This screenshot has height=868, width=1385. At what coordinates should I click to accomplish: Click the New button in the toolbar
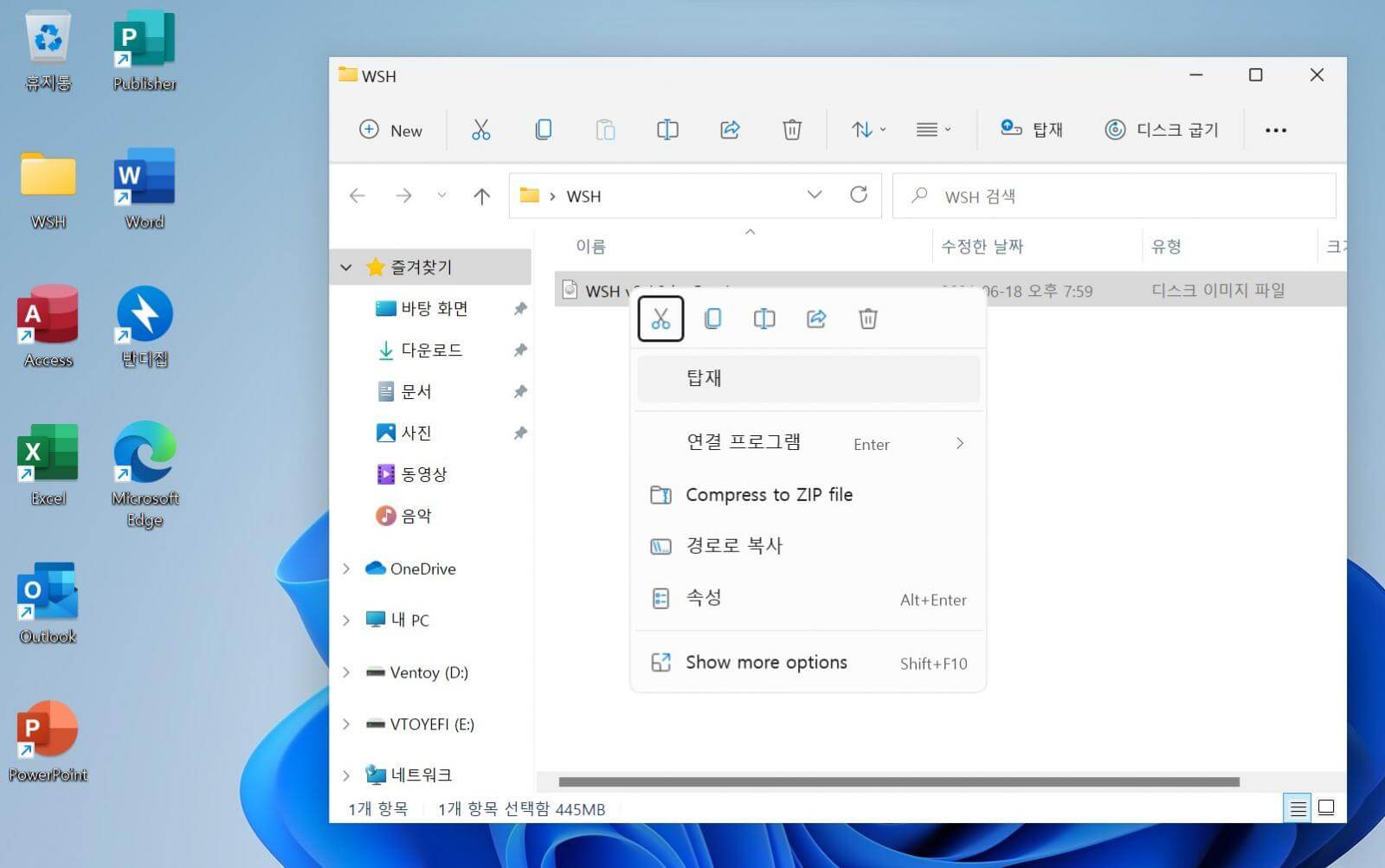point(390,130)
